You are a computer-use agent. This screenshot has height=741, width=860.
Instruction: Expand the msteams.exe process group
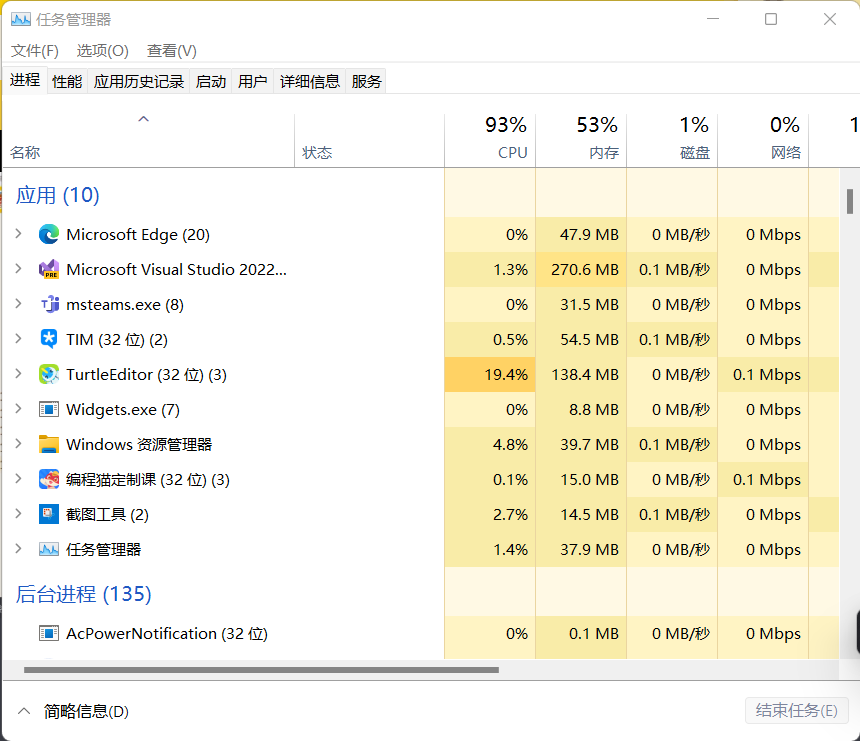coord(19,304)
